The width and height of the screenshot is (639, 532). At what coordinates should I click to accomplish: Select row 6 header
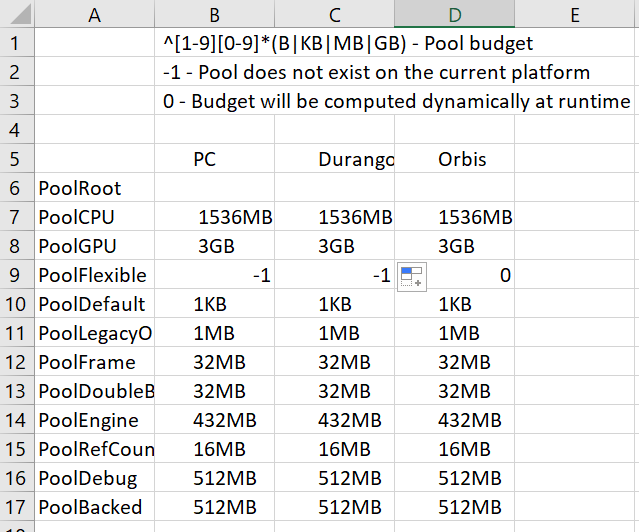[17, 188]
